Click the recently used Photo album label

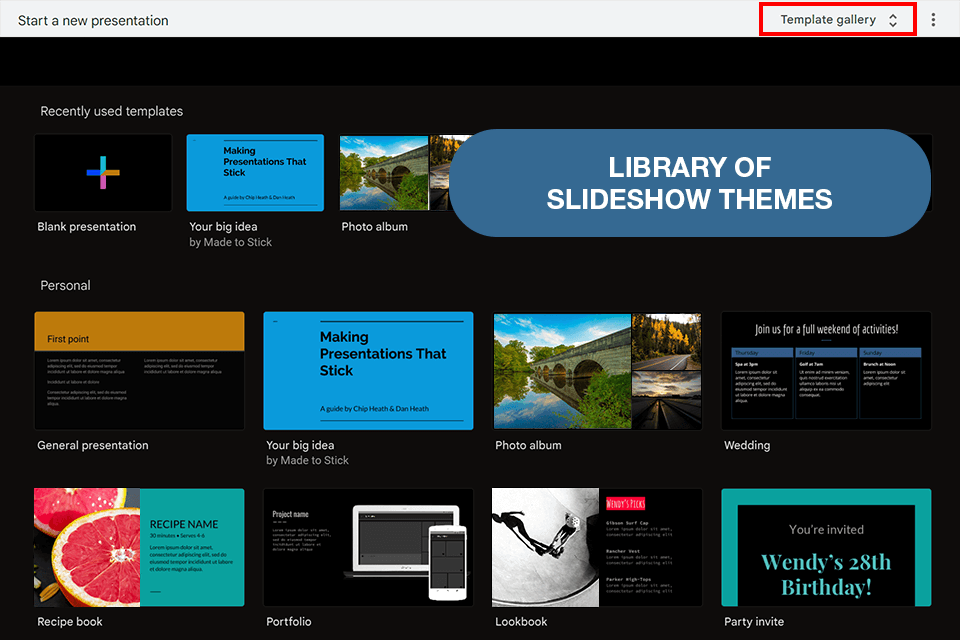tap(374, 227)
